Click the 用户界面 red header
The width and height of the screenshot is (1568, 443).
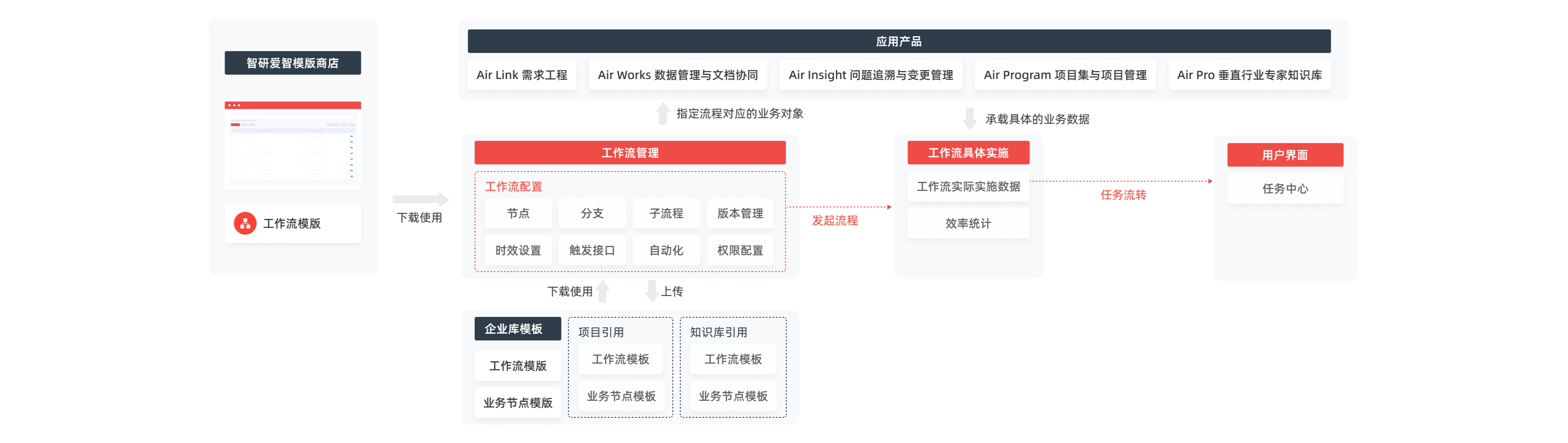[1285, 155]
